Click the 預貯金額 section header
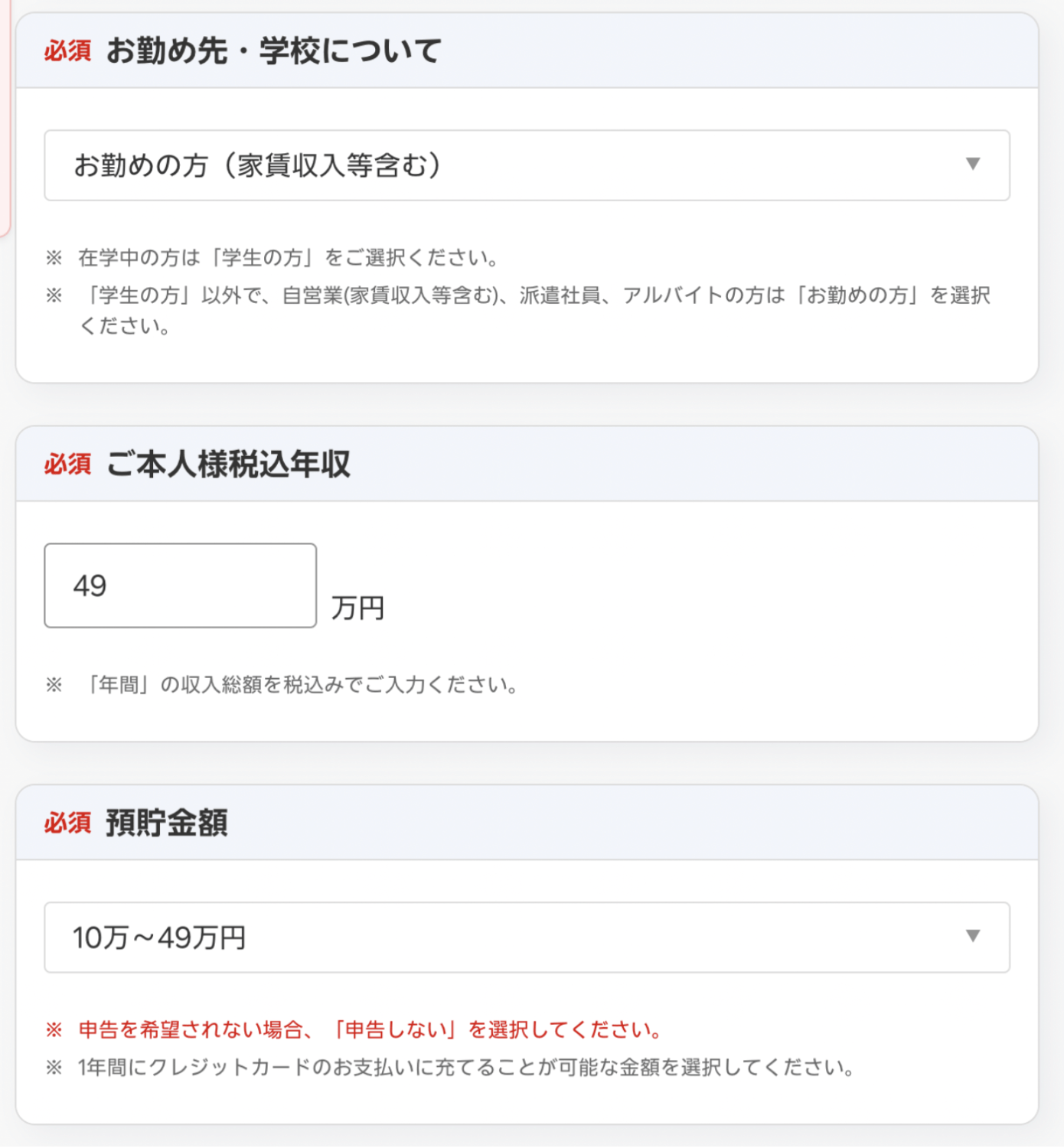The width and height of the screenshot is (1064, 1148). click(167, 823)
